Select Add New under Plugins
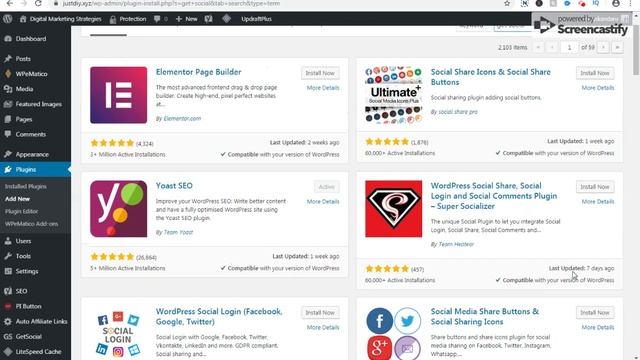Screen dimensions: 640x360 (x=18, y=199)
